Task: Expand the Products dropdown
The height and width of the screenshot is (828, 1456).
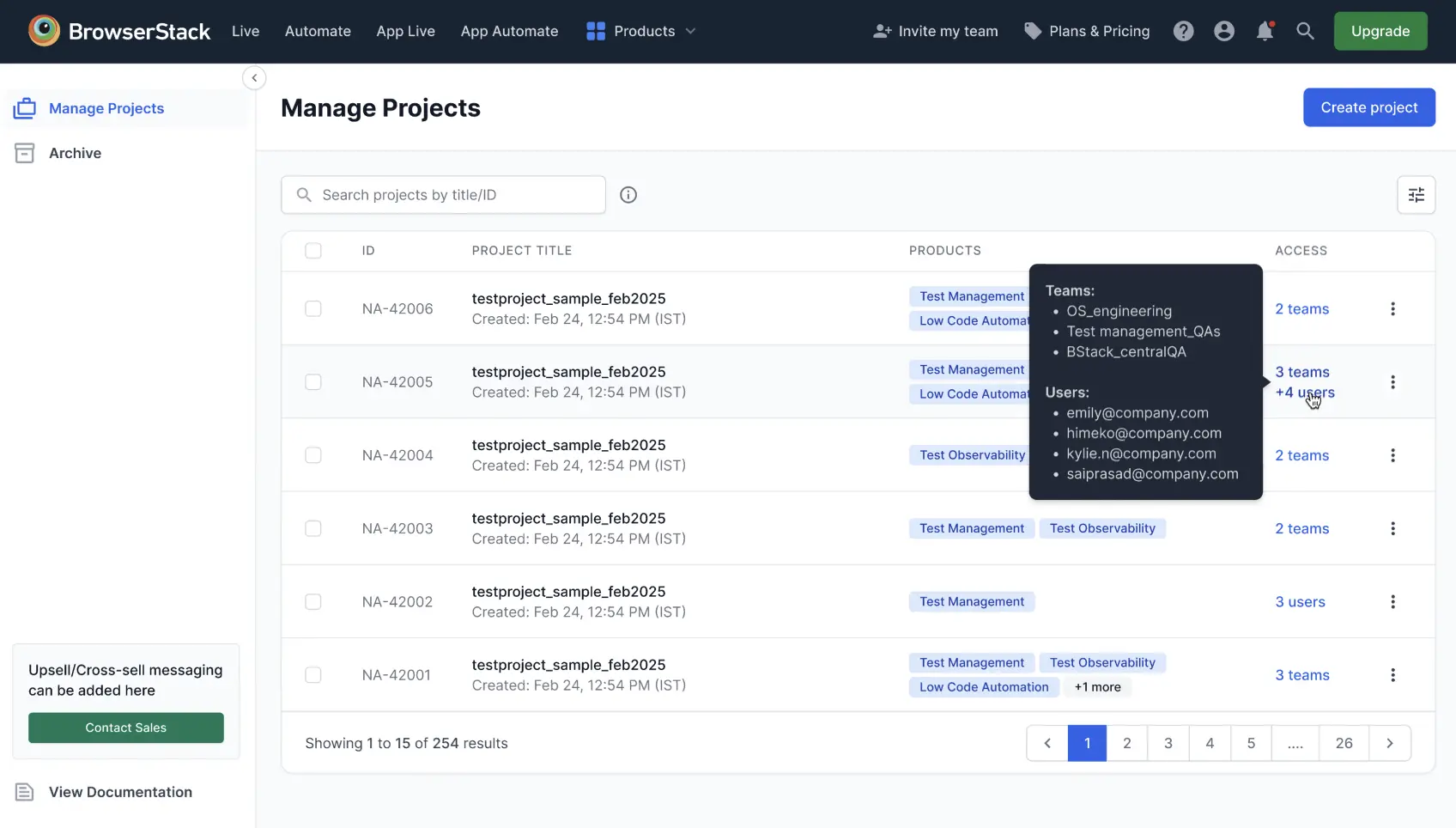Action: (640, 31)
